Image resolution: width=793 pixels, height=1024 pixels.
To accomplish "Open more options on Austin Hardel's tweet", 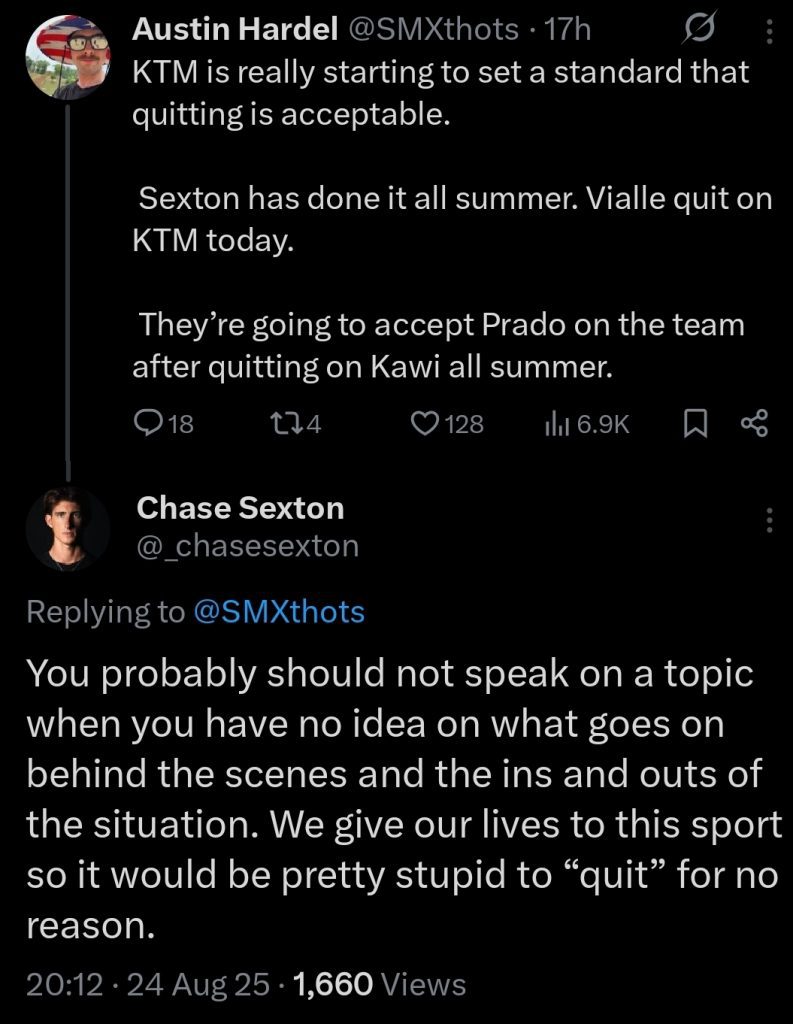I will [x=769, y=33].
